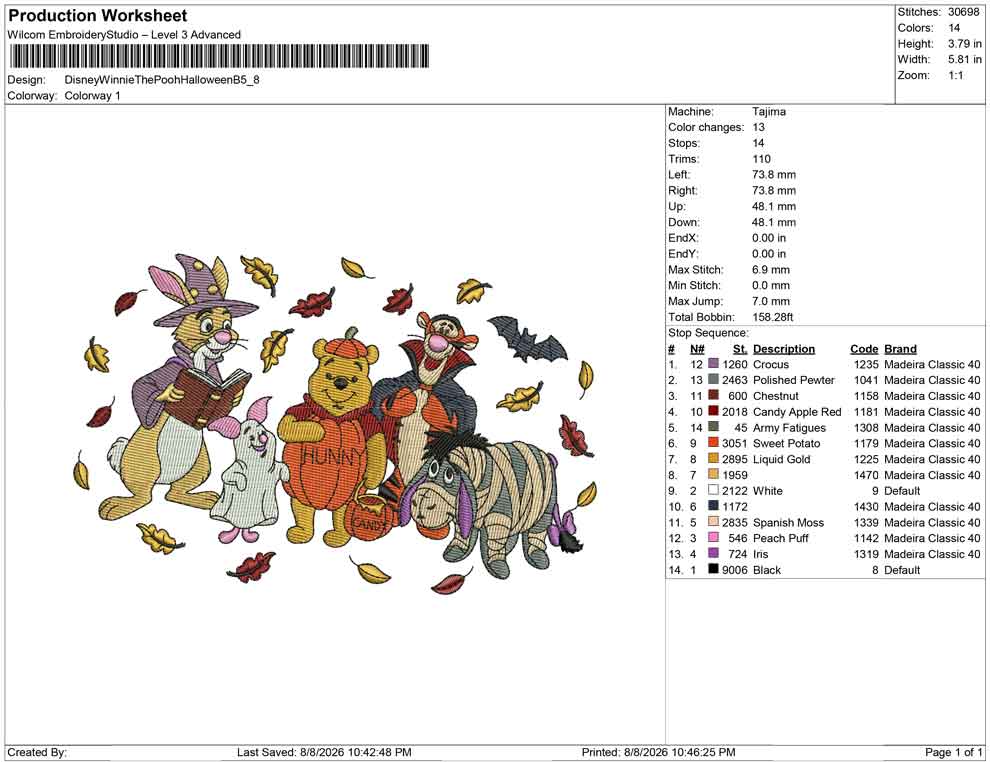Click the N# column header
The width and height of the screenshot is (990, 762).
tap(696, 348)
